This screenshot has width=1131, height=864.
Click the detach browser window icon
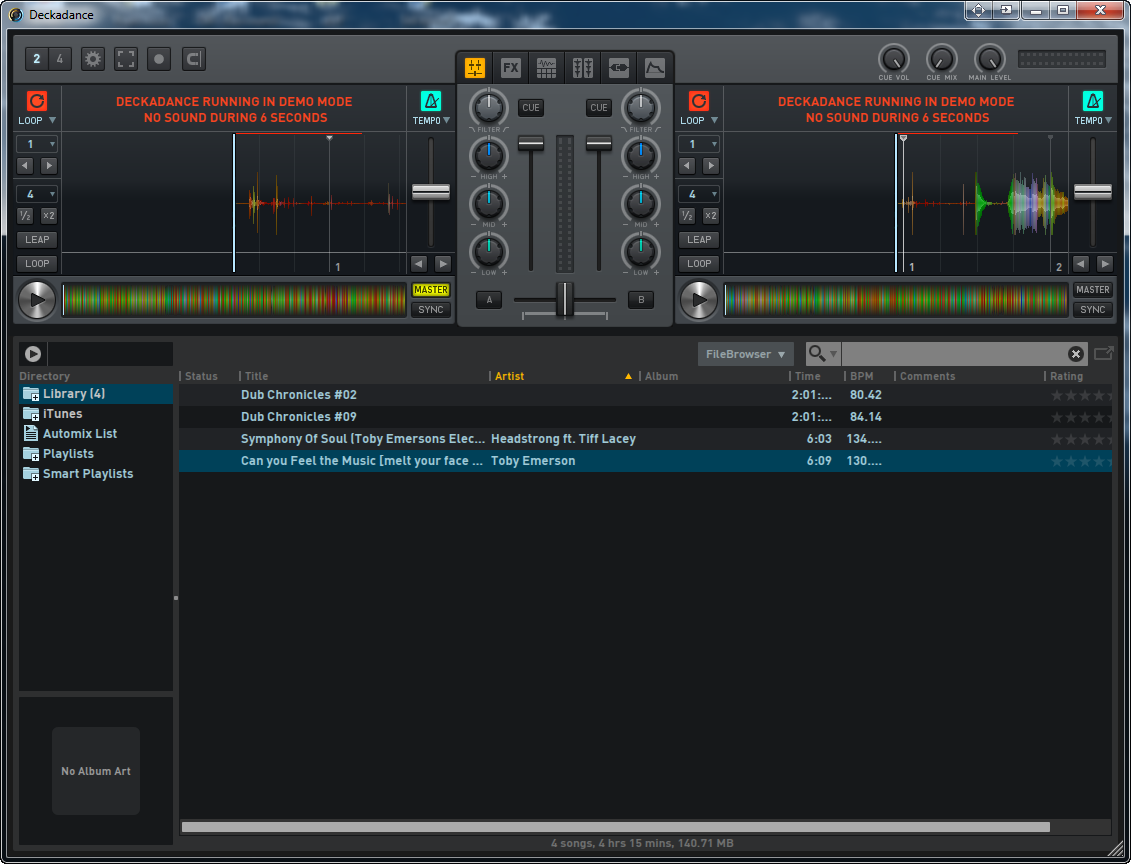1103,353
